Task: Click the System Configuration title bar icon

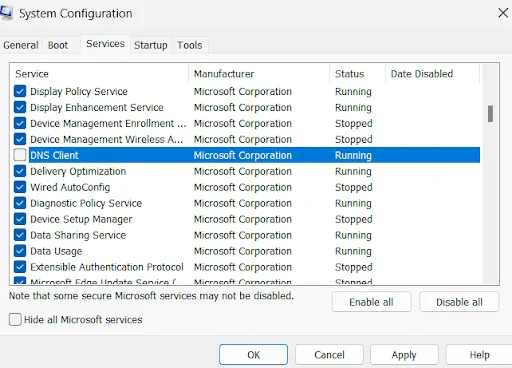Action: [6, 13]
